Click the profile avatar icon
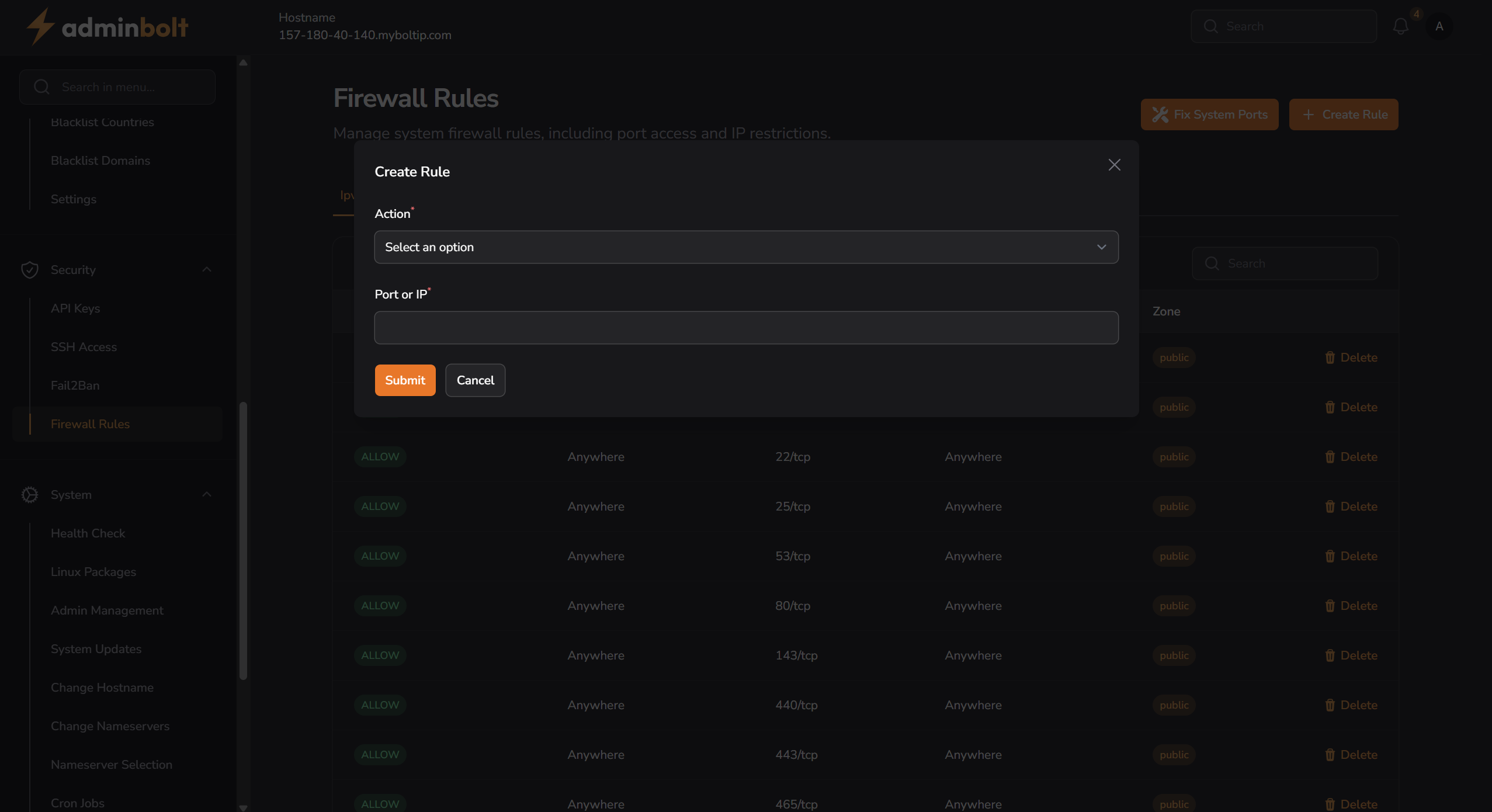The width and height of the screenshot is (1492, 812). coord(1439,26)
